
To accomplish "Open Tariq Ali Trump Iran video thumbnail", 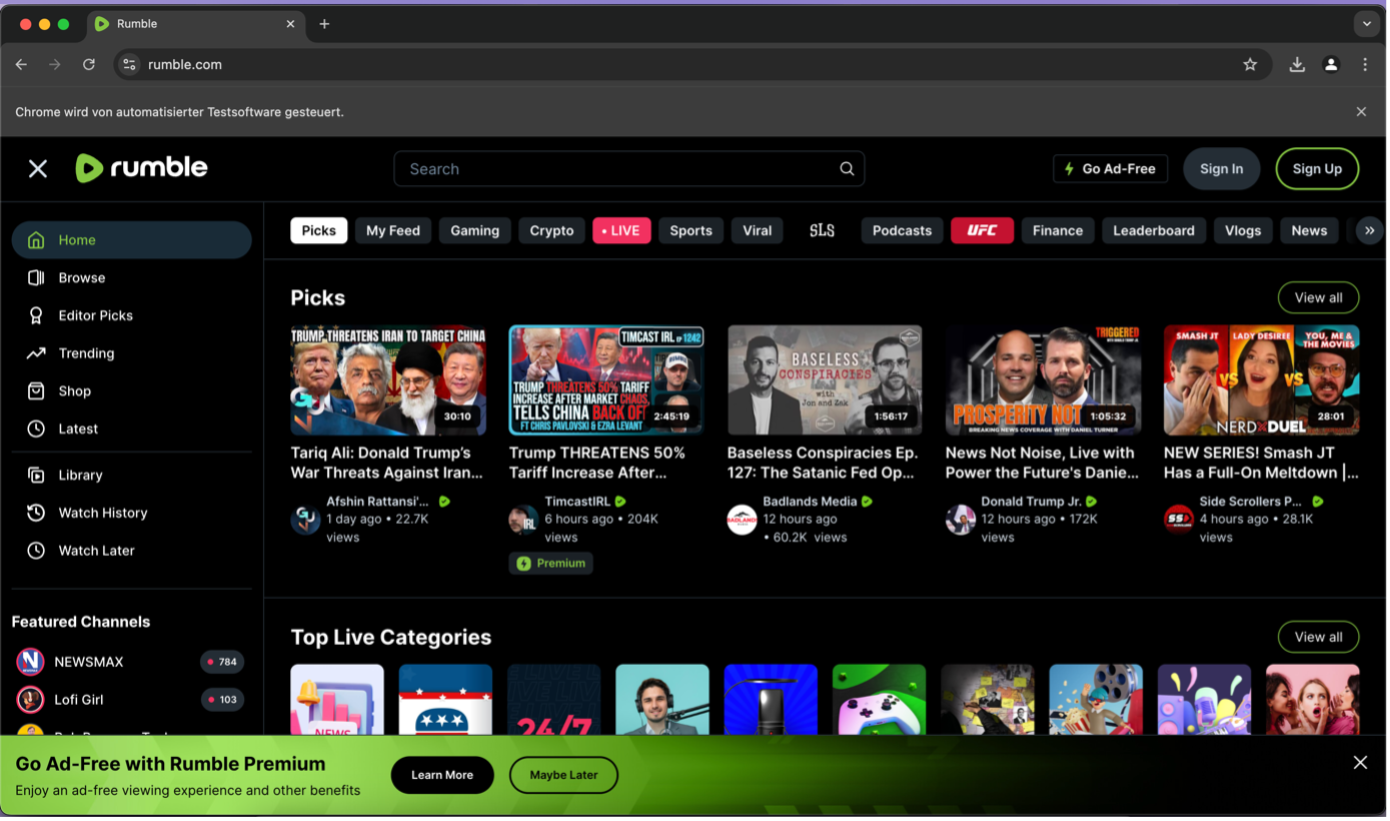I will [x=388, y=380].
